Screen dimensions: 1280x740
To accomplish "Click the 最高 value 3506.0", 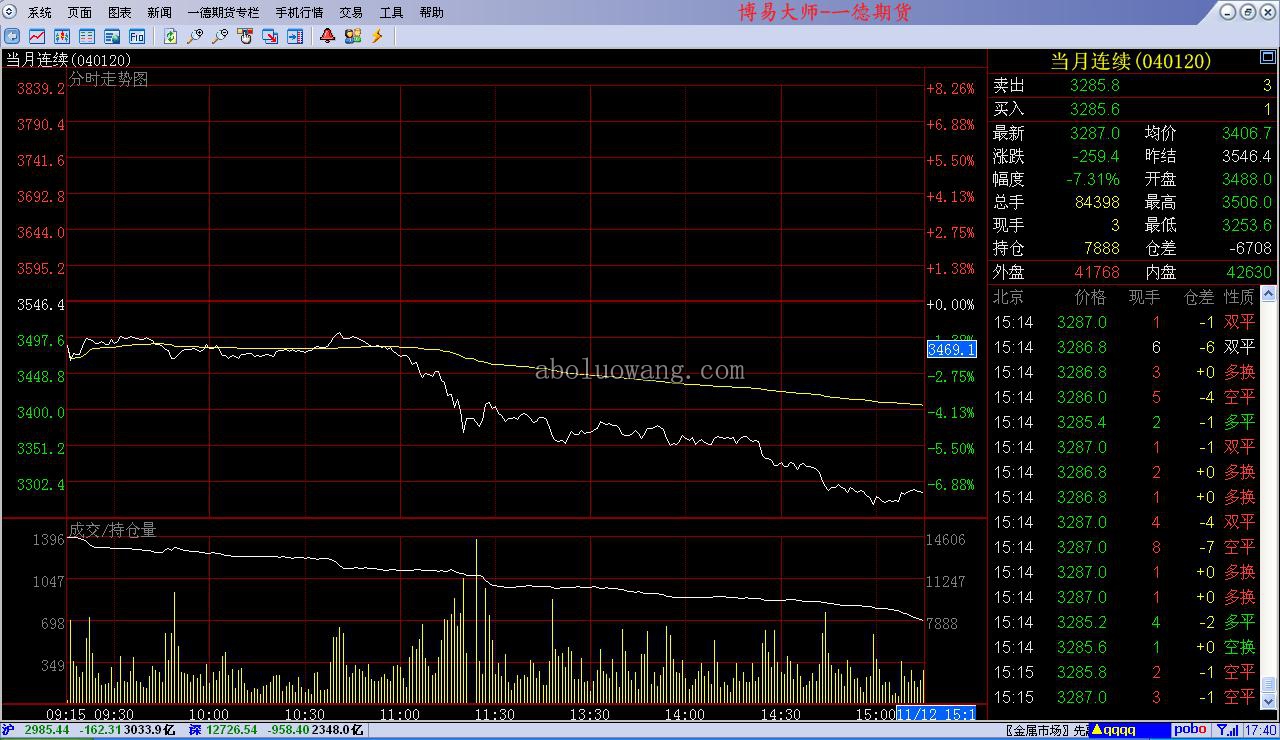I will point(1246,202).
